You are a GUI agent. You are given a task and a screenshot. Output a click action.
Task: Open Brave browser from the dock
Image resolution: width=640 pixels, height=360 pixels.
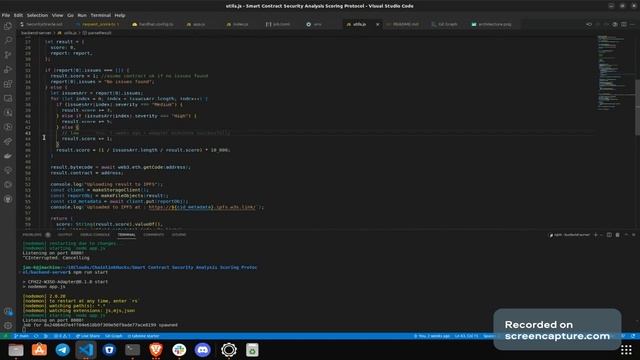pos(156,350)
